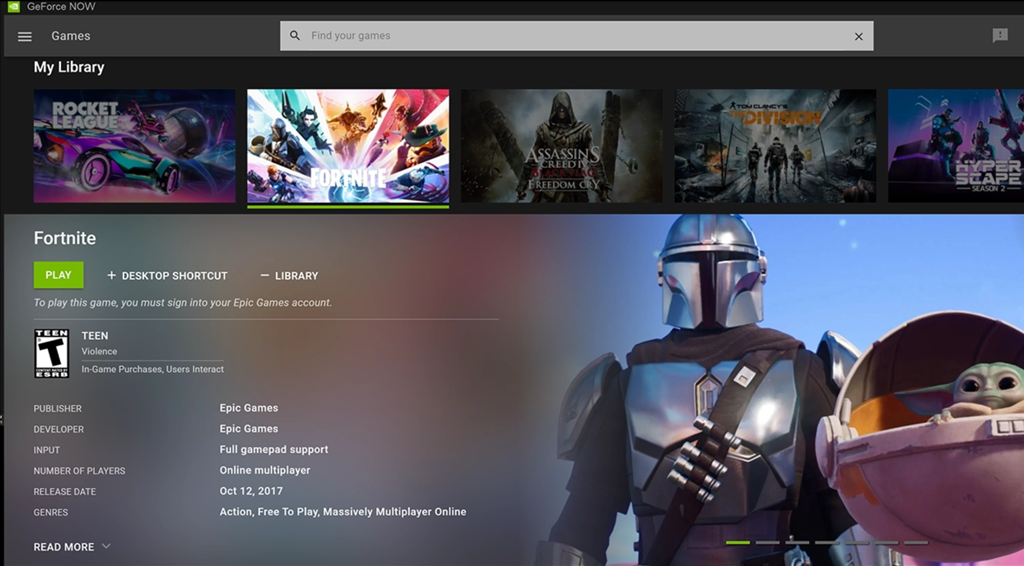Select the Fortnite game tile
This screenshot has height=566, width=1024.
348,146
